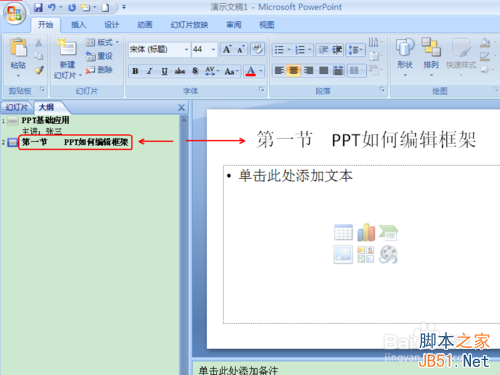Toggle italic formatting

150,71
